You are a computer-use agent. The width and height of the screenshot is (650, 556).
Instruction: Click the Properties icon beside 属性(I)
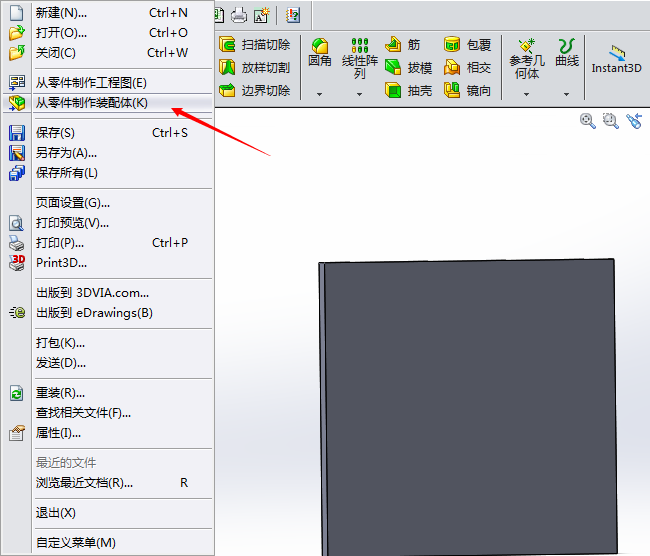[17, 433]
